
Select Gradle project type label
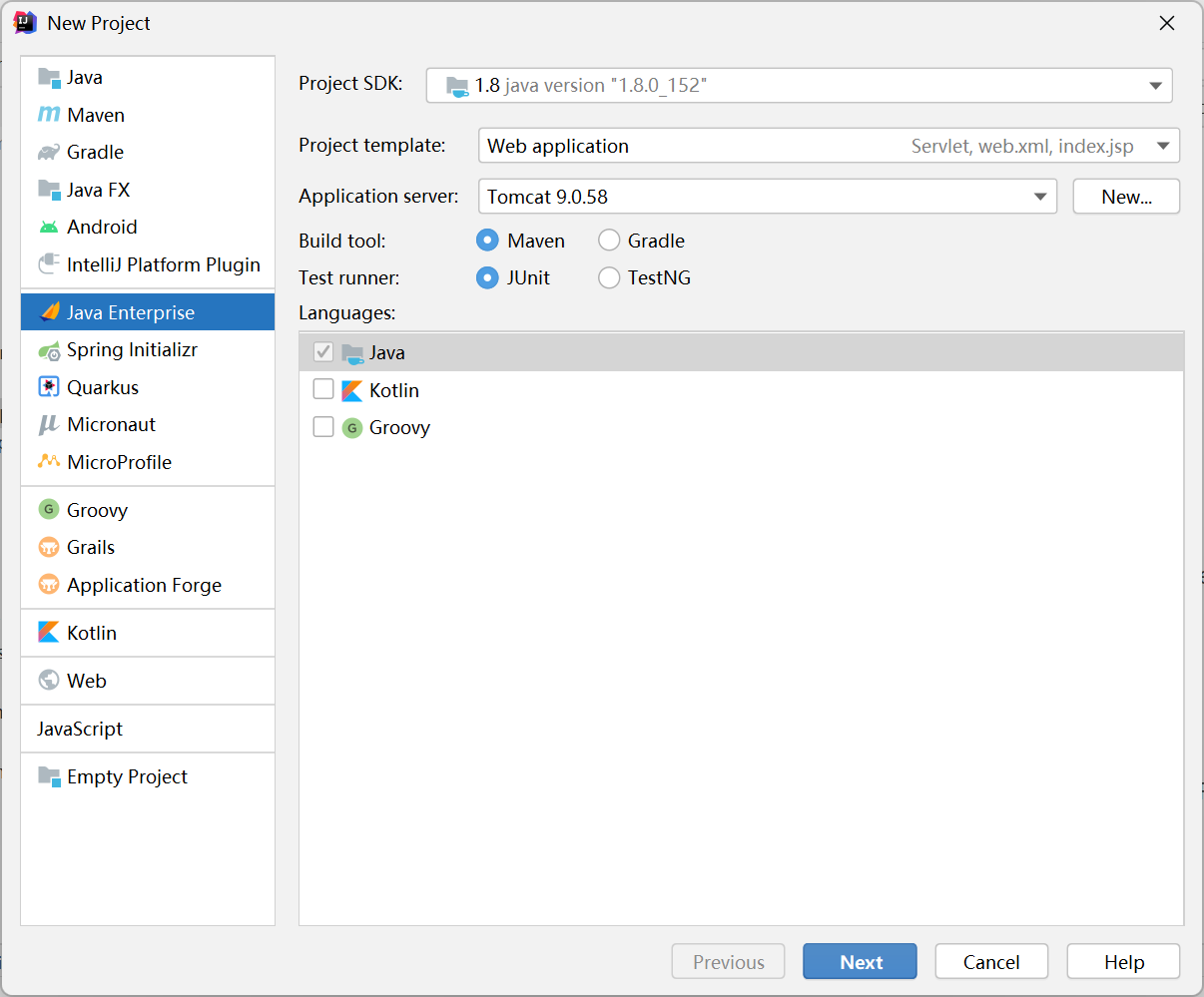(96, 152)
